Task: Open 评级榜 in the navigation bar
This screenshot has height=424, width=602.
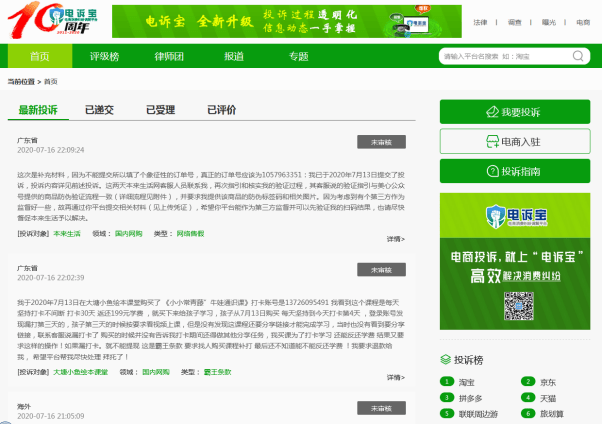Action: click(104, 56)
